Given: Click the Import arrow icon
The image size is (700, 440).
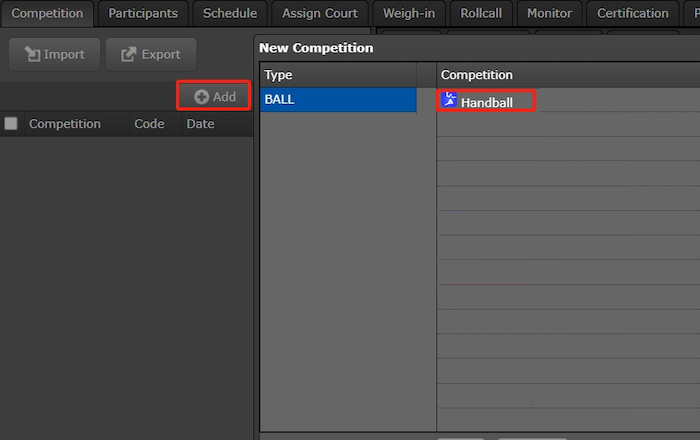Looking at the screenshot, I should click(x=32, y=54).
